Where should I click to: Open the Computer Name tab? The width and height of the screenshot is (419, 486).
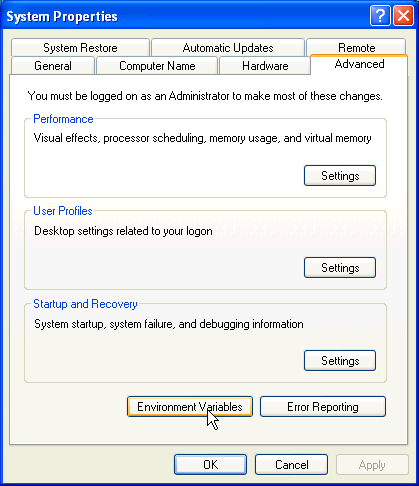[157, 66]
